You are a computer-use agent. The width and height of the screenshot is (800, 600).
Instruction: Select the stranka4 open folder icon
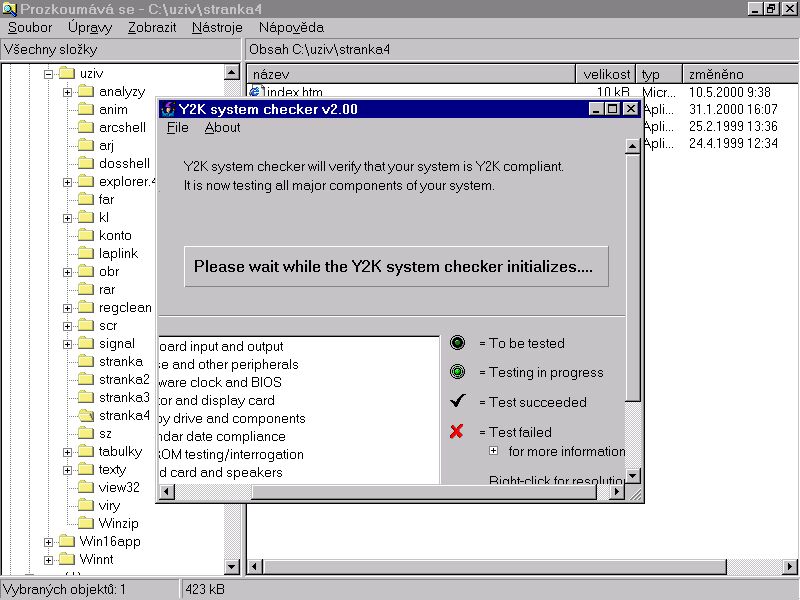86,415
